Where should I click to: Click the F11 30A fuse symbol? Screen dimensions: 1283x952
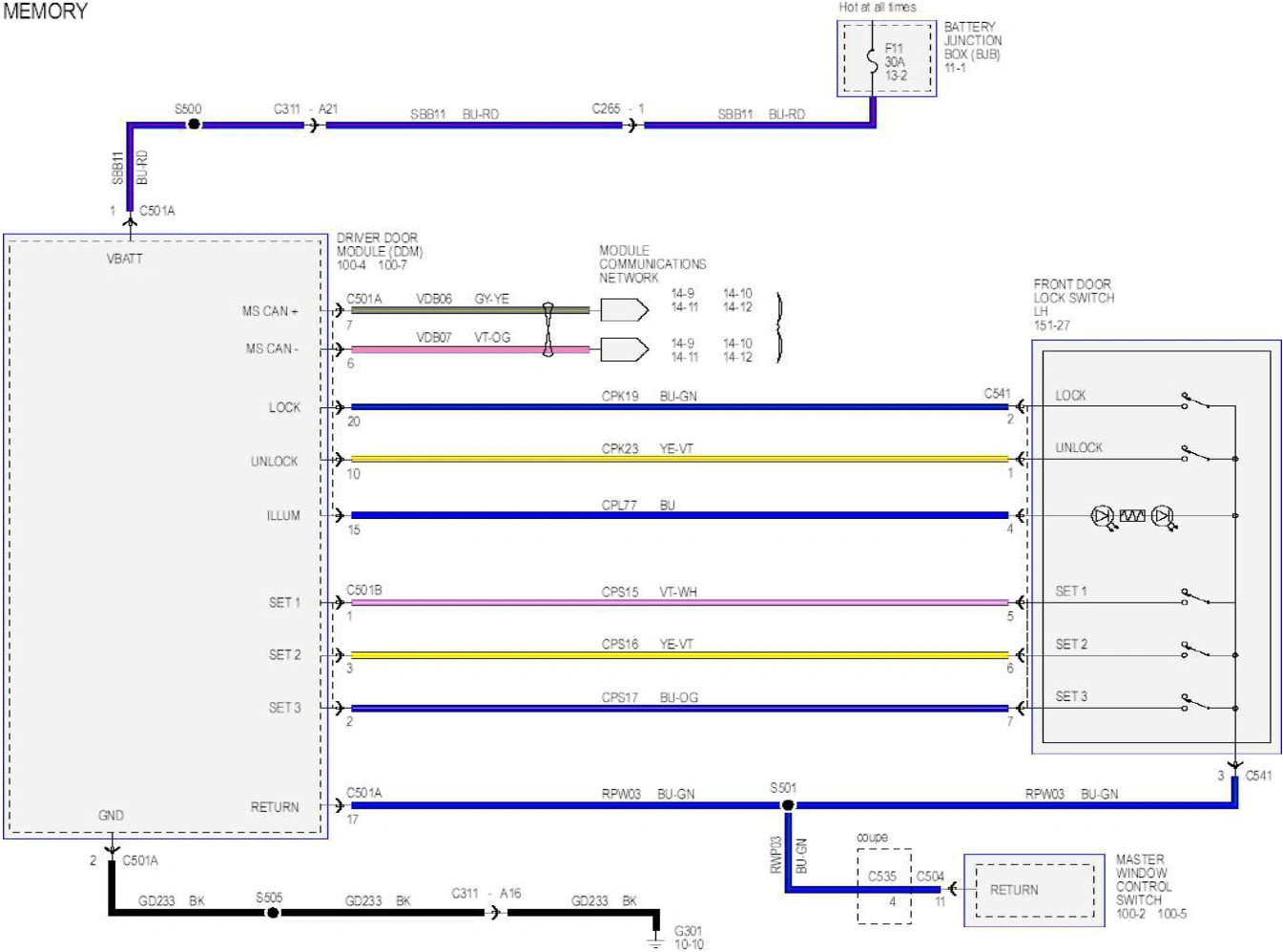pos(872,59)
